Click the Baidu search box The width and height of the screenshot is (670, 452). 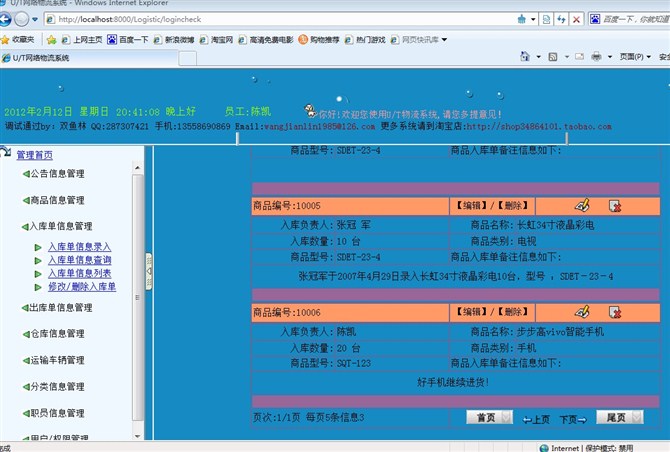(x=636, y=19)
